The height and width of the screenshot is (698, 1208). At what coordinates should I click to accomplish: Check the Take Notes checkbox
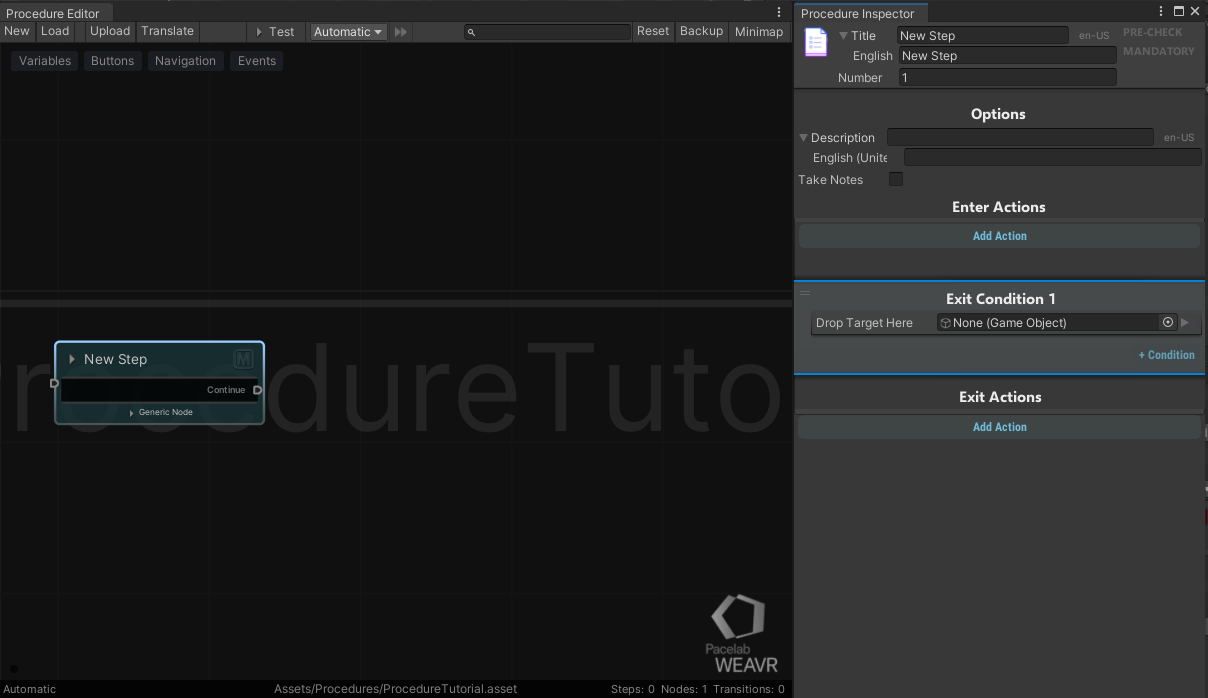896,179
